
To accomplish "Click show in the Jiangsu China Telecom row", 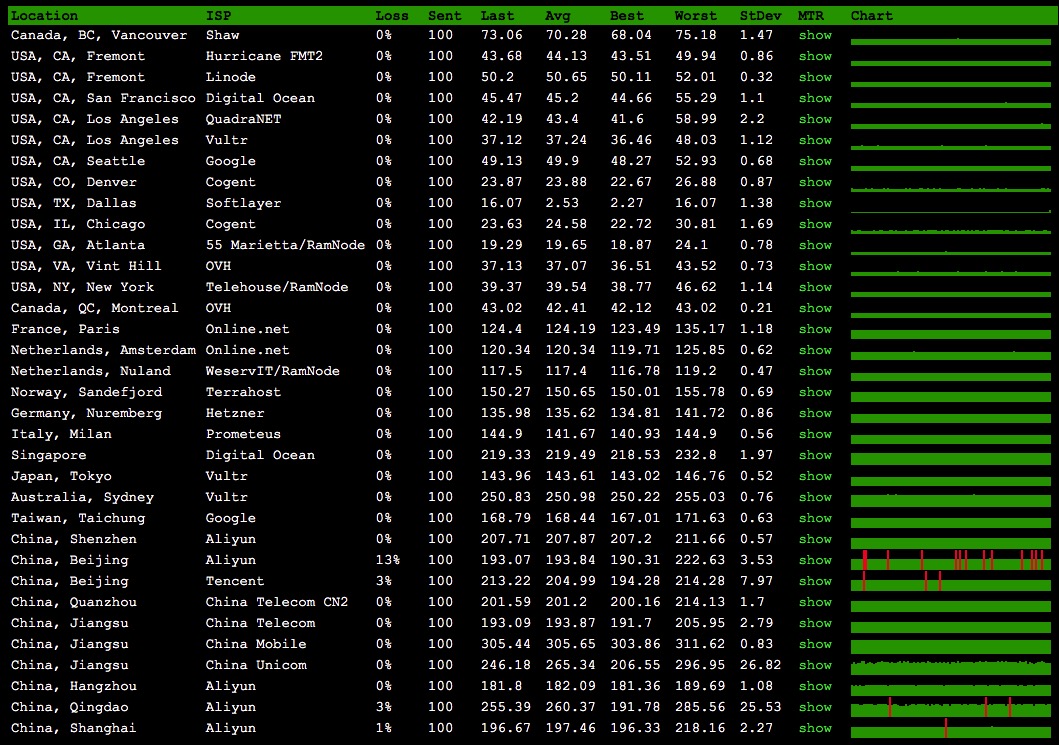I will pos(815,623).
